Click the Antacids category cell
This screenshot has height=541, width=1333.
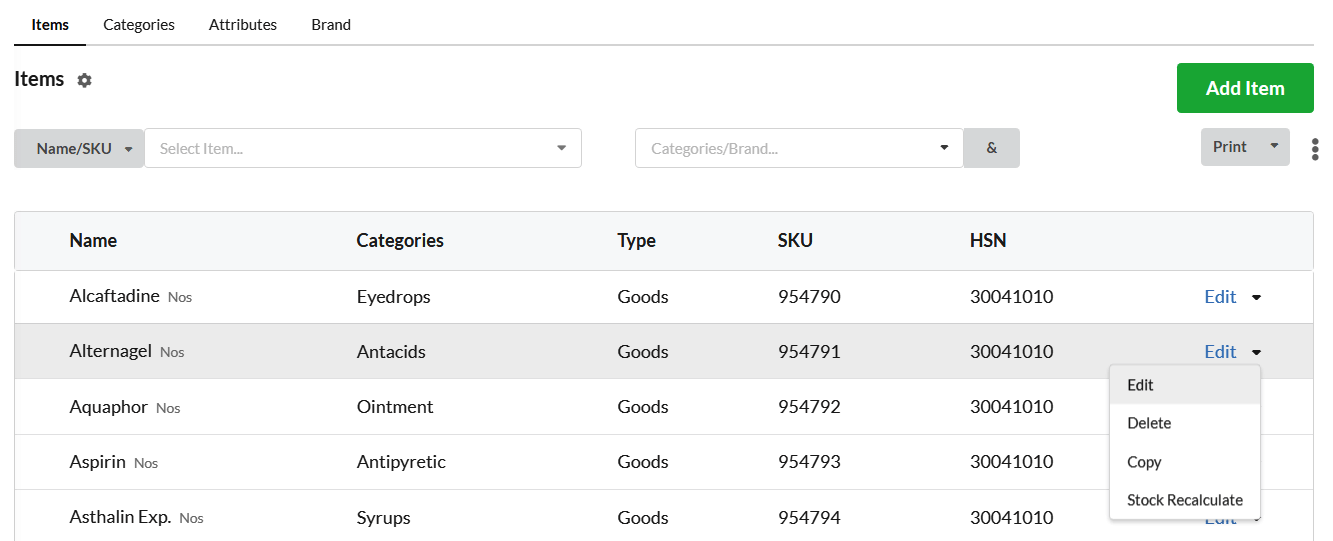tap(391, 352)
